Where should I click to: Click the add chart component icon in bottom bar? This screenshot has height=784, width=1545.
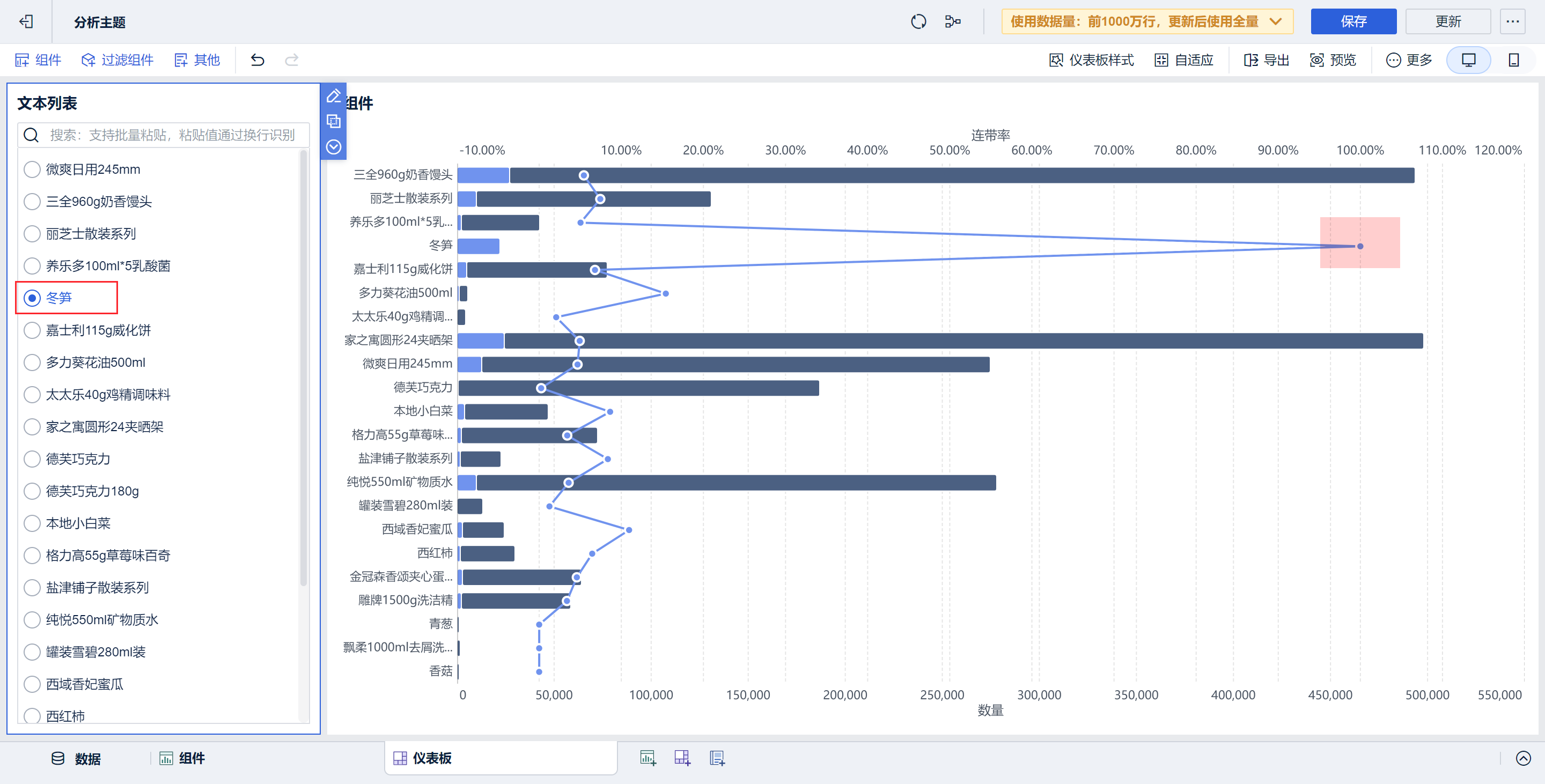[648, 758]
